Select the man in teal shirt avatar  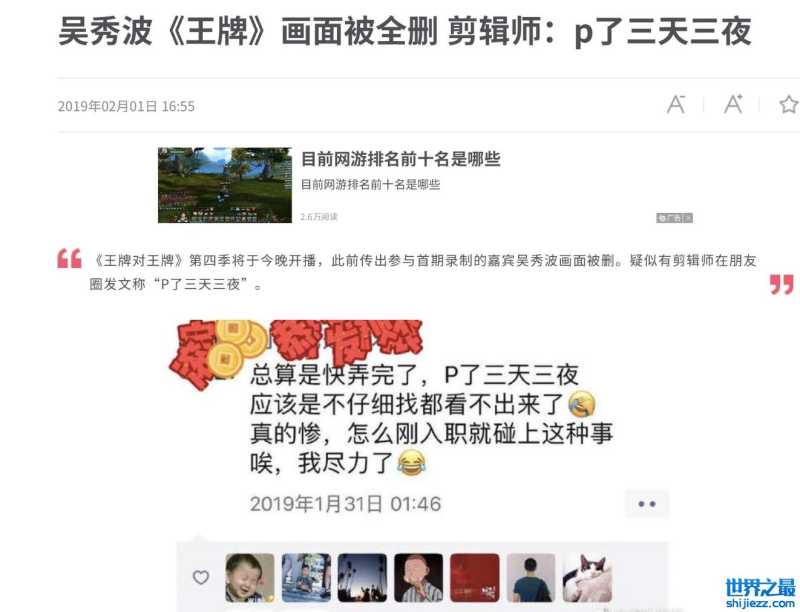(x=531, y=578)
